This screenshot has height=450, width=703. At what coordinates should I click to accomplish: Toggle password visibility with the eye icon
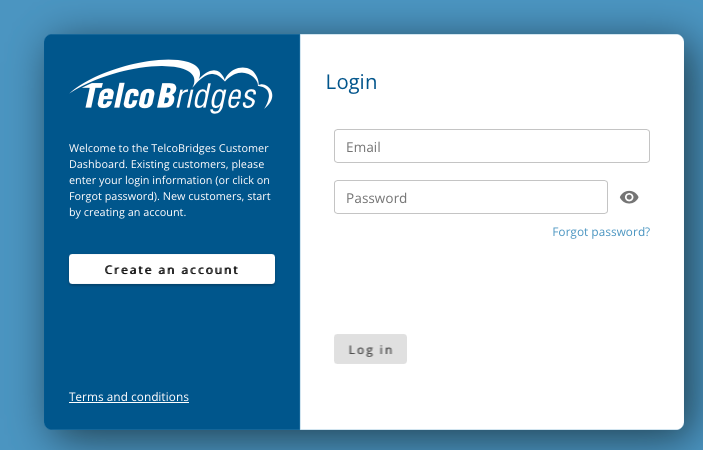click(629, 197)
